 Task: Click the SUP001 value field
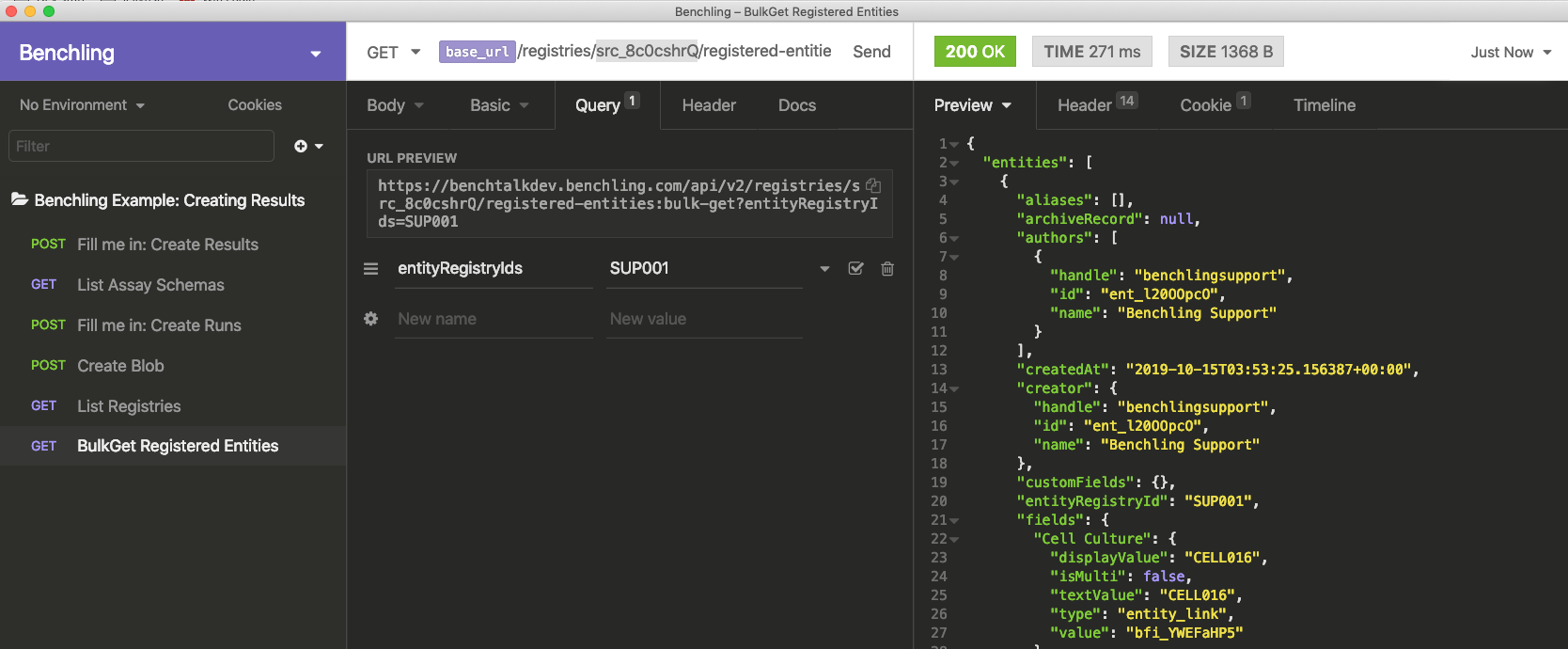pyautogui.click(x=704, y=269)
